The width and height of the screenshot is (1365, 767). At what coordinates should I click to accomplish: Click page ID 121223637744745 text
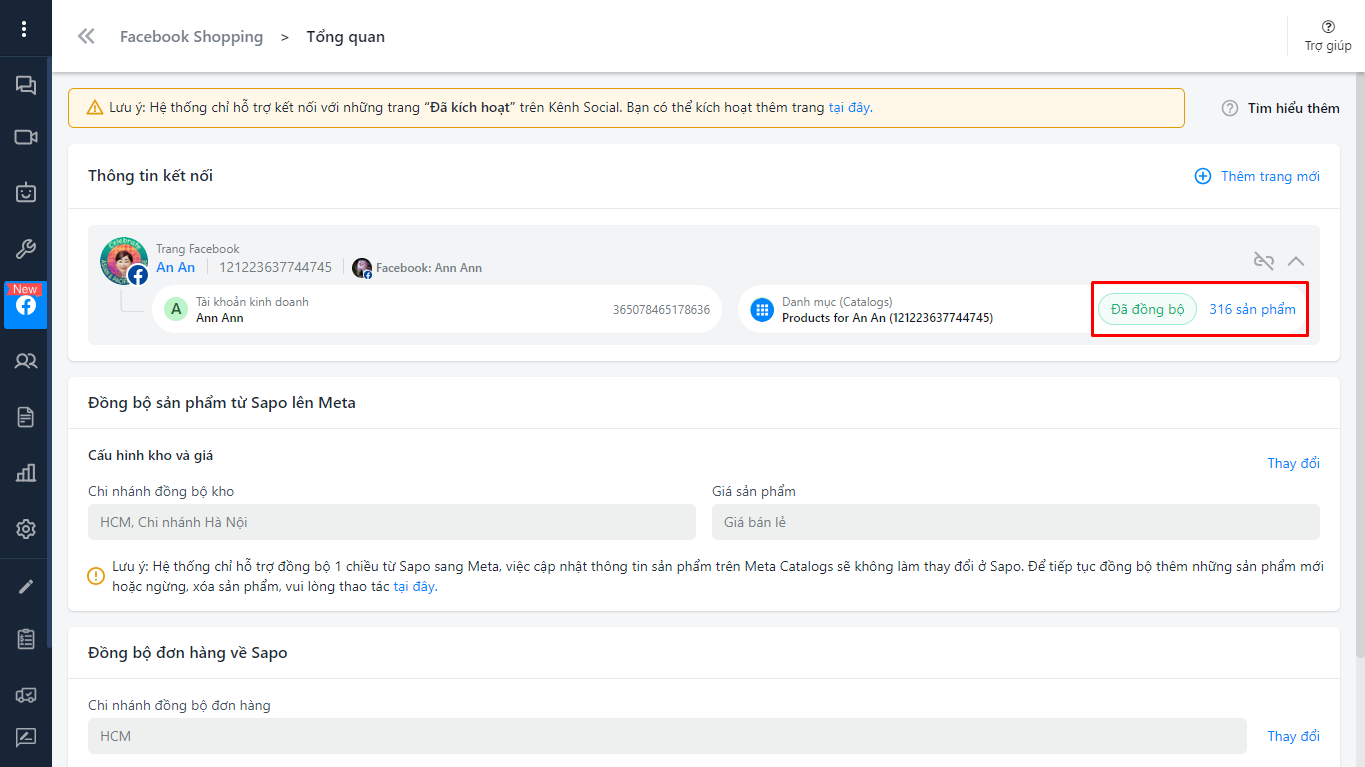point(275,267)
